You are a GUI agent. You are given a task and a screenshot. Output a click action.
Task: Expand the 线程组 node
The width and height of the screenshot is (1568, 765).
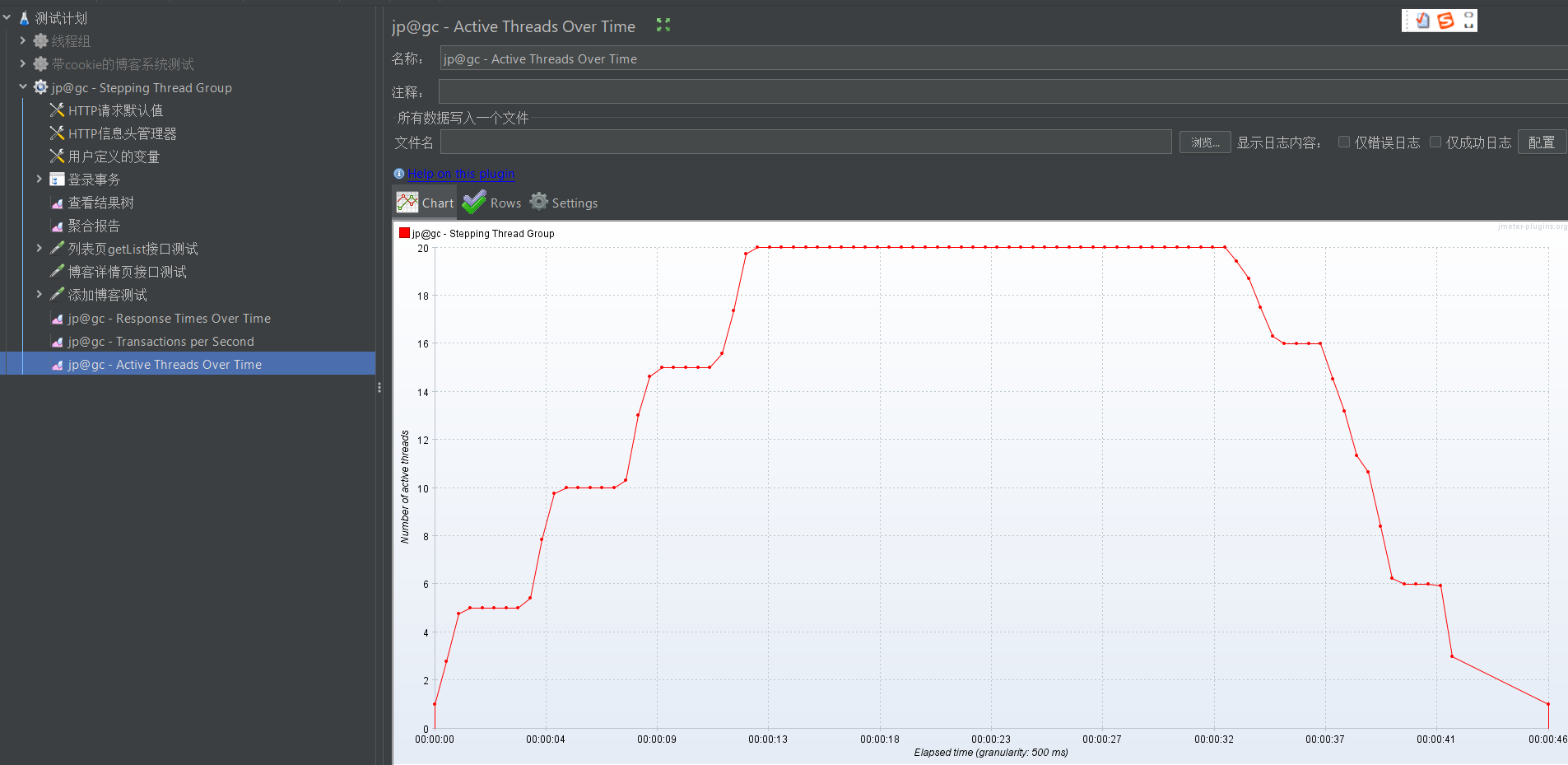click(23, 40)
